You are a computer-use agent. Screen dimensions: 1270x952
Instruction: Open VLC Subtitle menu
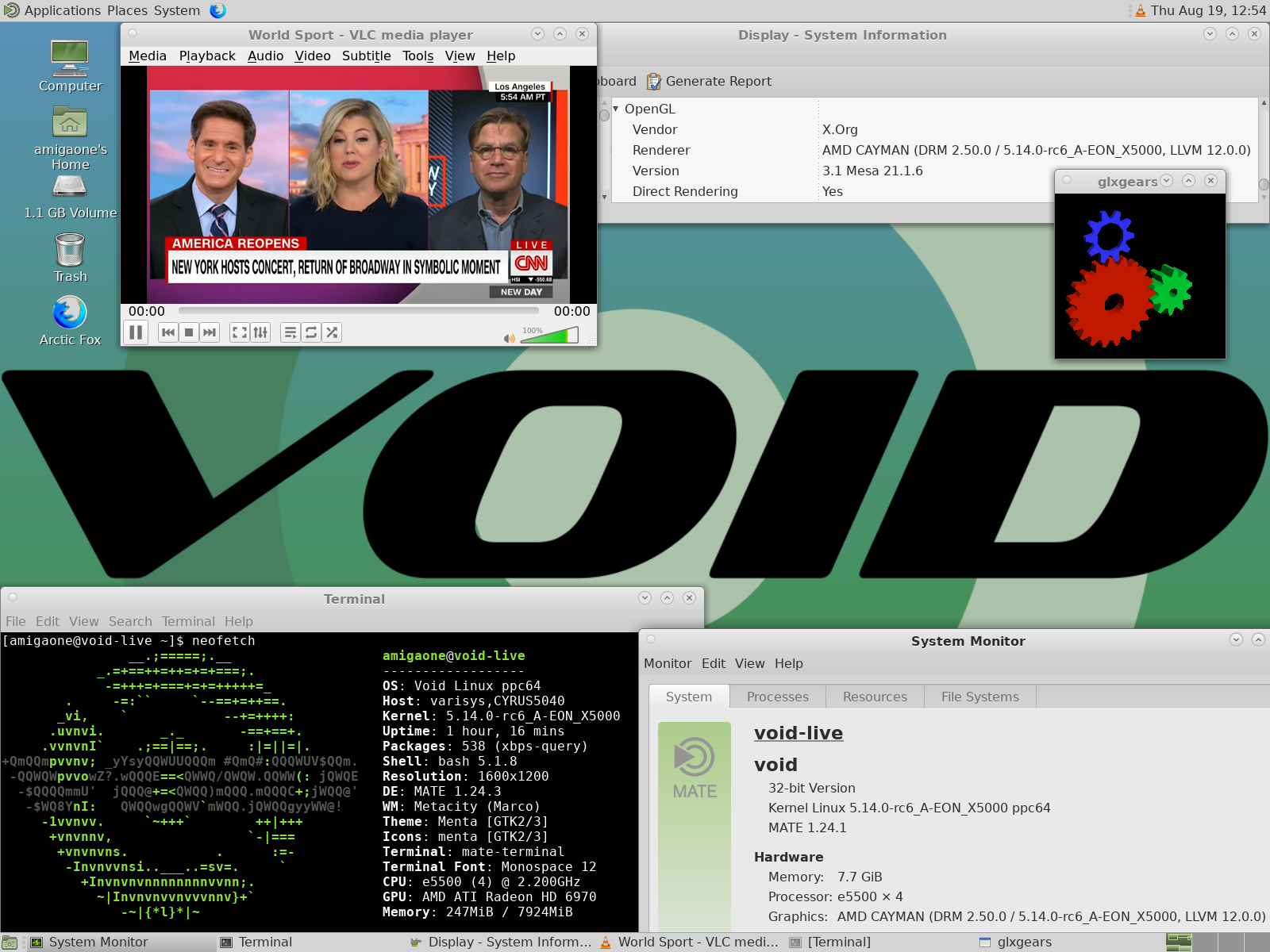367,56
